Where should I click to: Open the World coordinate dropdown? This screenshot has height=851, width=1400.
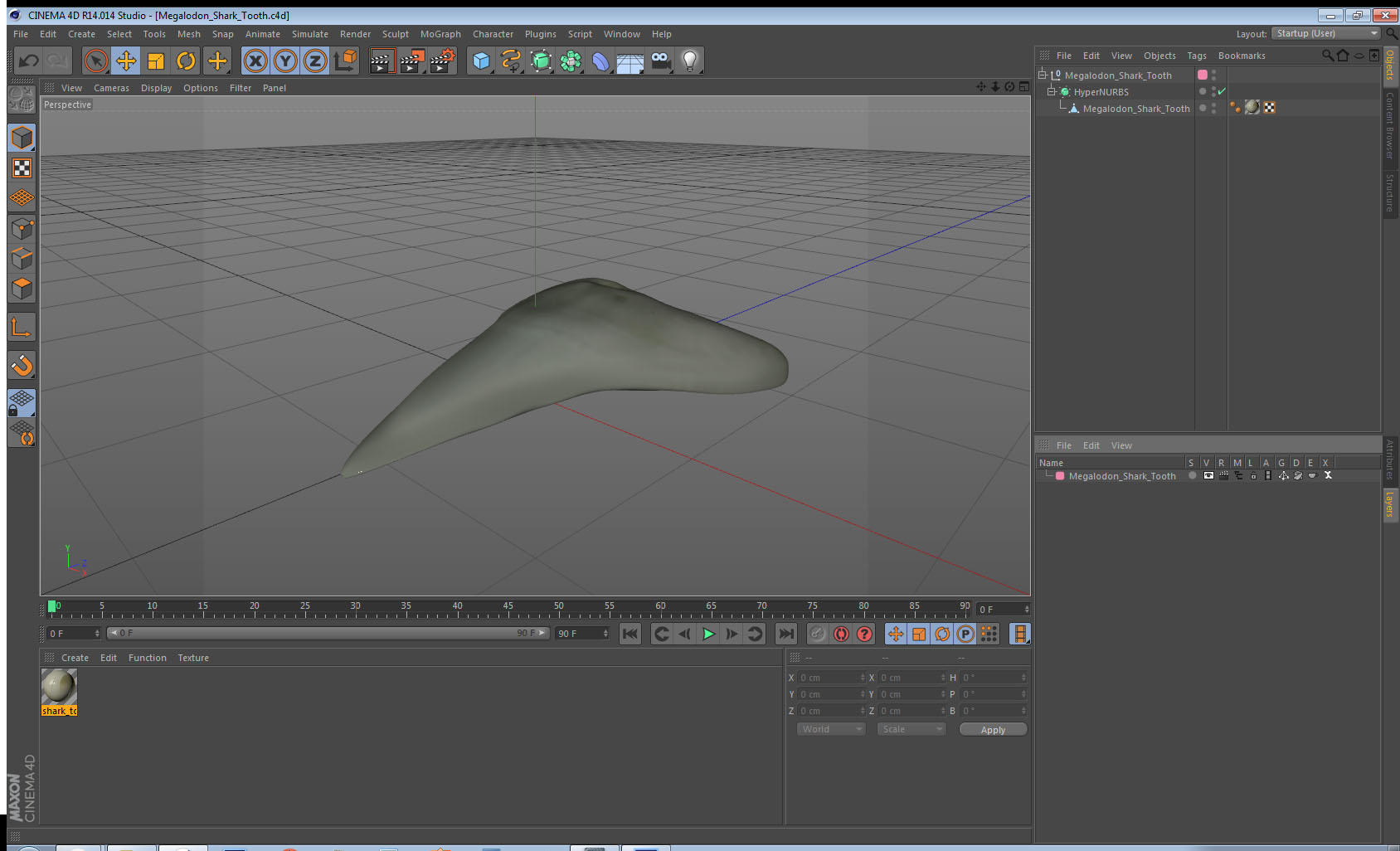click(x=831, y=729)
